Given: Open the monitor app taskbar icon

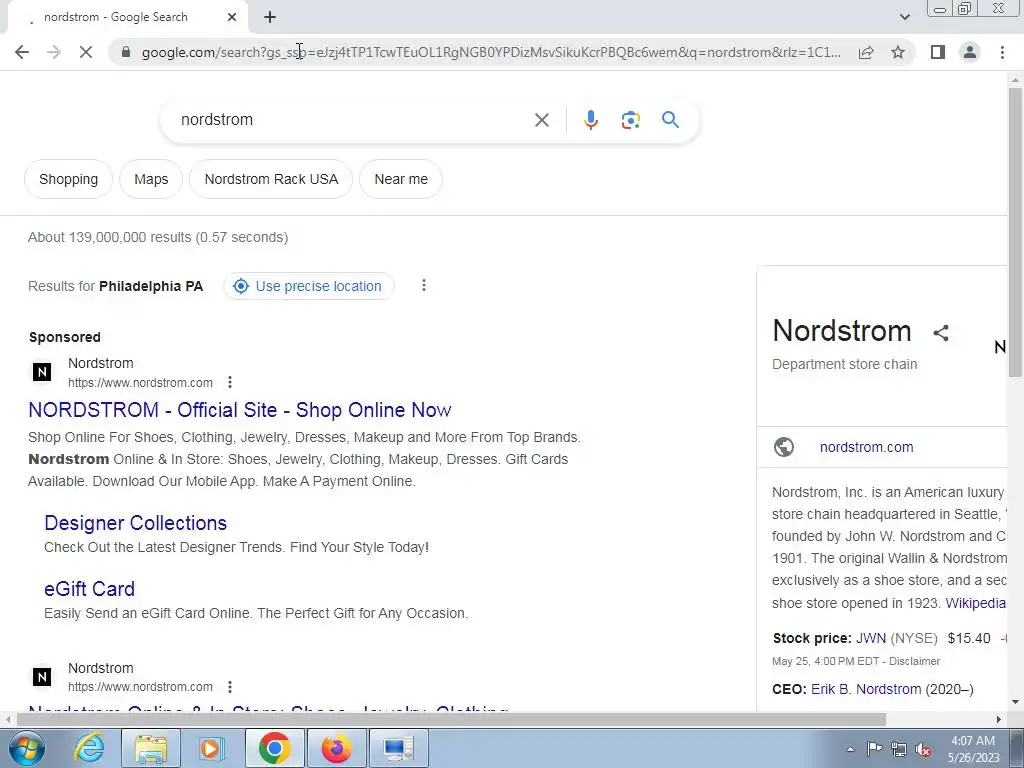Looking at the screenshot, I should point(398,748).
